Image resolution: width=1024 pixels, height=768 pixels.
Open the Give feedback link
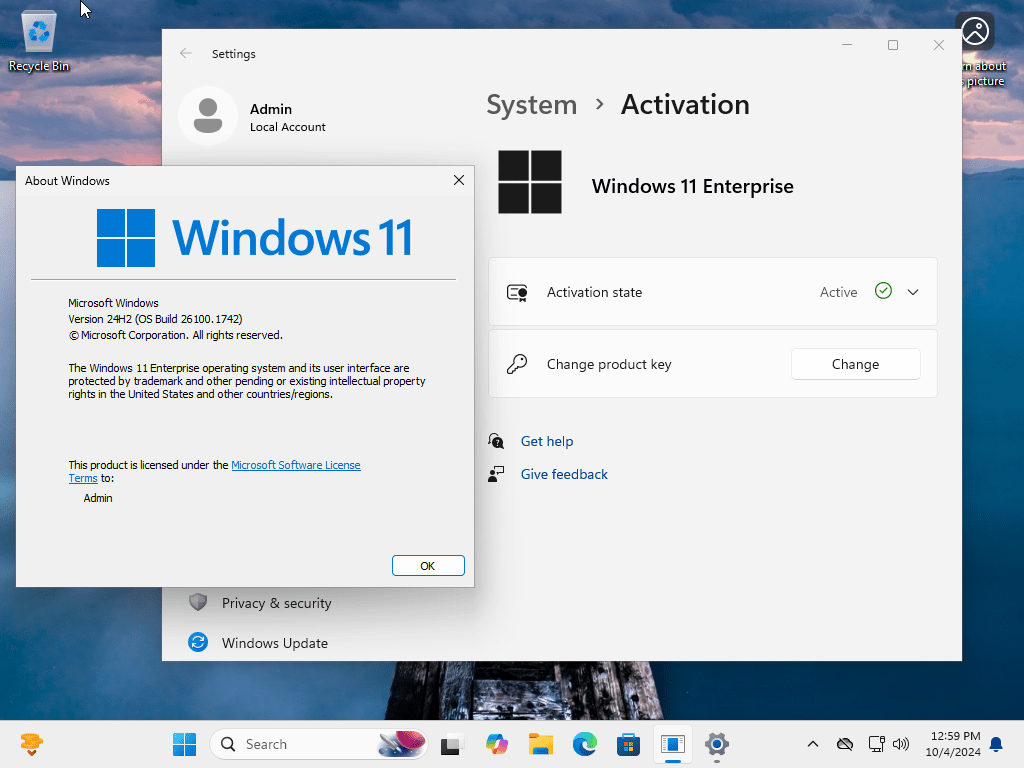564,474
